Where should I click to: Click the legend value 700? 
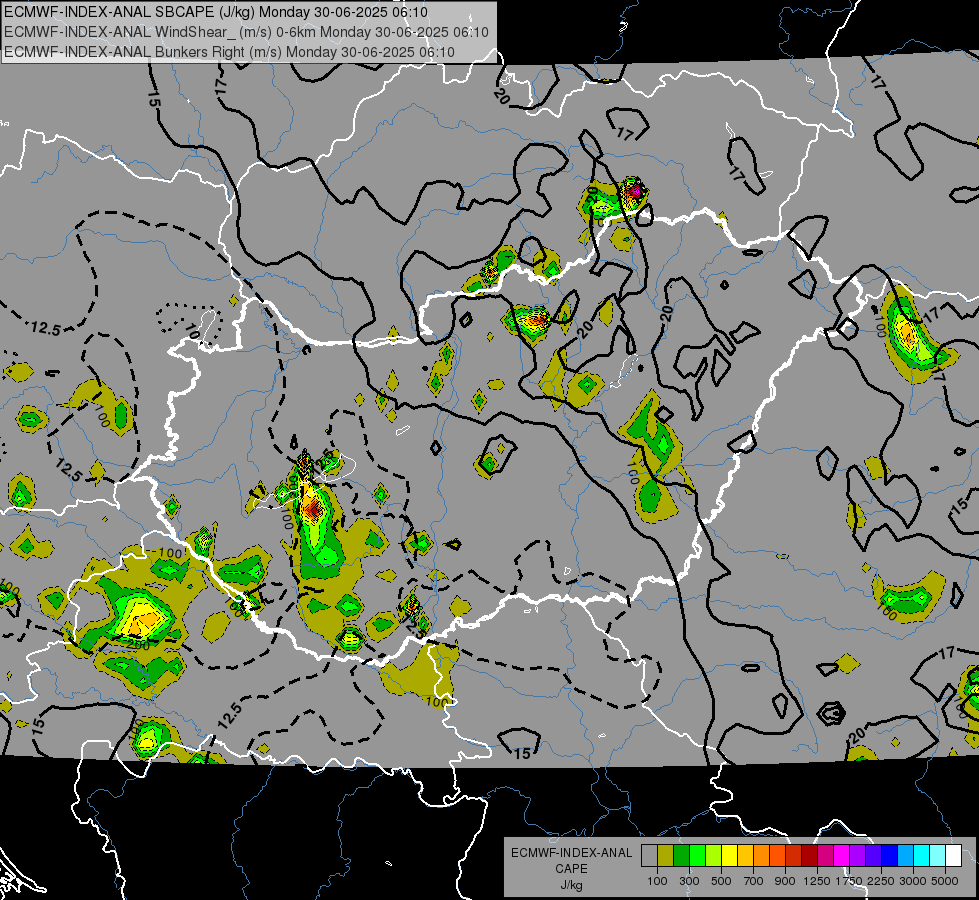[754, 881]
